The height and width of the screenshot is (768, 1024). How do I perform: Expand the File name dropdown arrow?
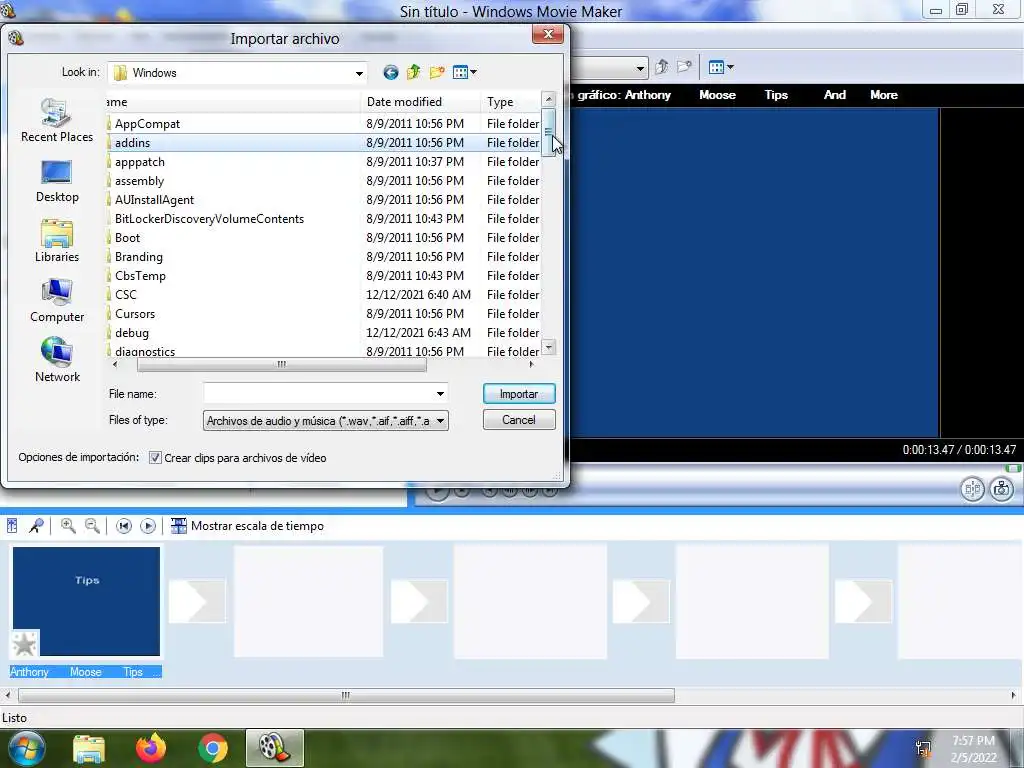click(x=440, y=394)
